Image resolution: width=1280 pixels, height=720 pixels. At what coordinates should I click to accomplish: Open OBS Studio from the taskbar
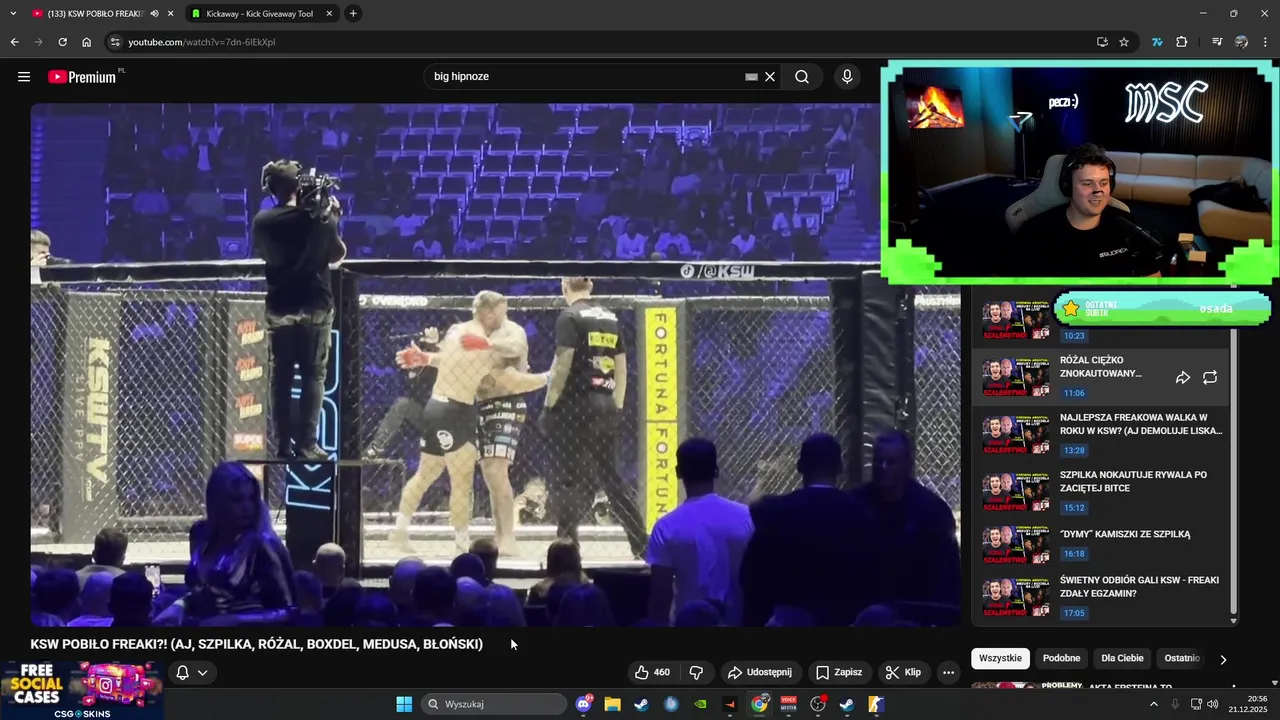(x=818, y=704)
